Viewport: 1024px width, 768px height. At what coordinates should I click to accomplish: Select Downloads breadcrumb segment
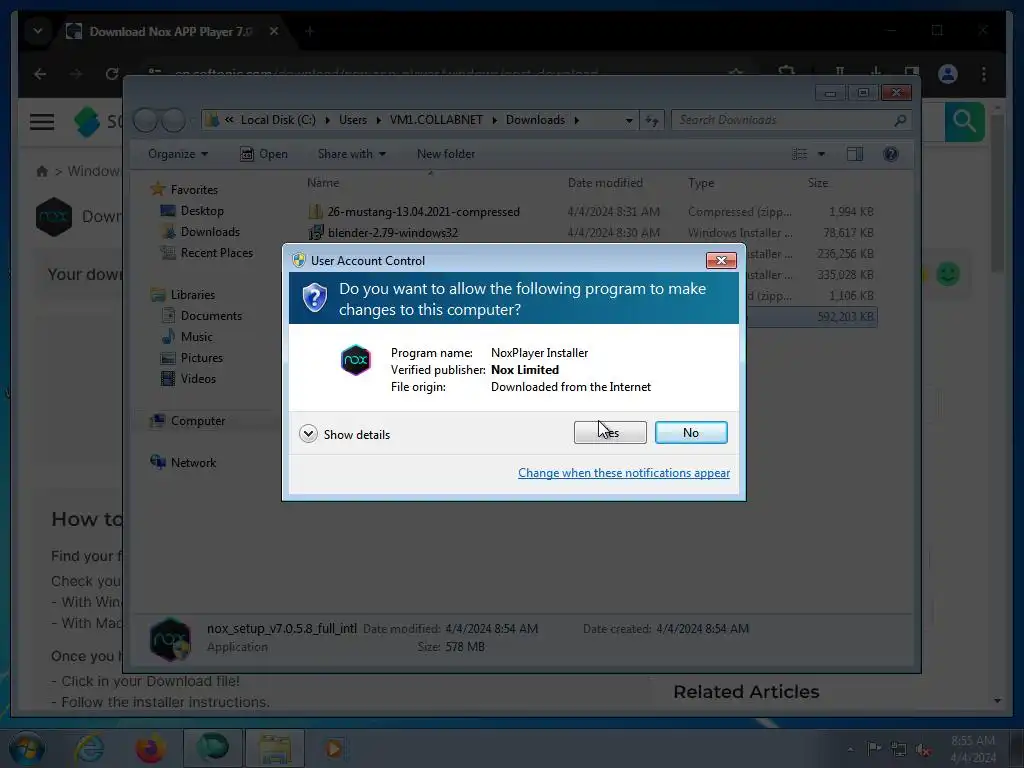click(x=535, y=120)
